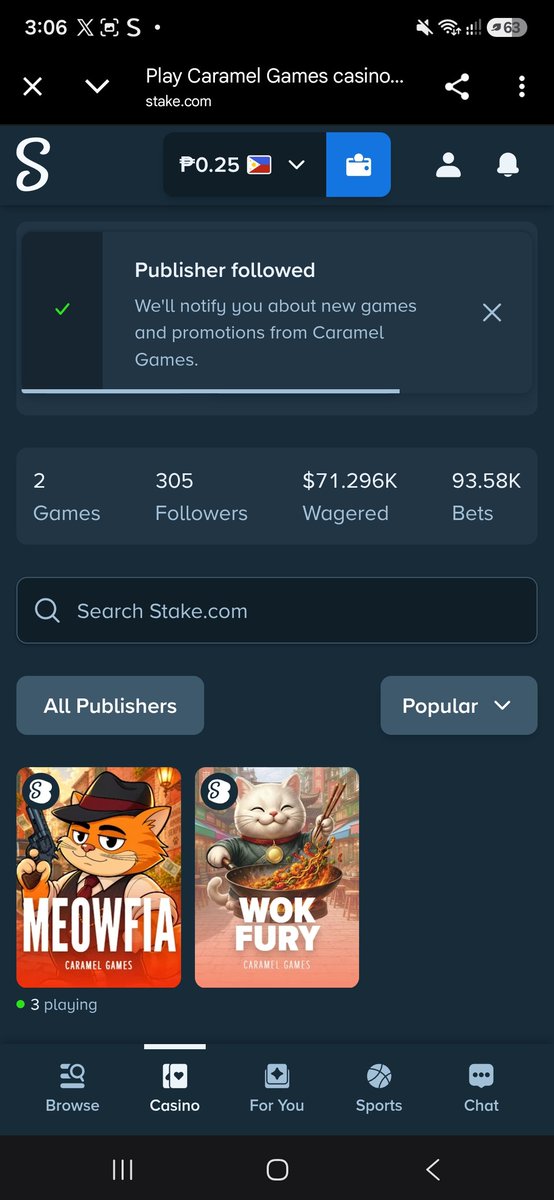Click the All Publishers button
Viewport: 554px width, 1200px height.
[110, 706]
